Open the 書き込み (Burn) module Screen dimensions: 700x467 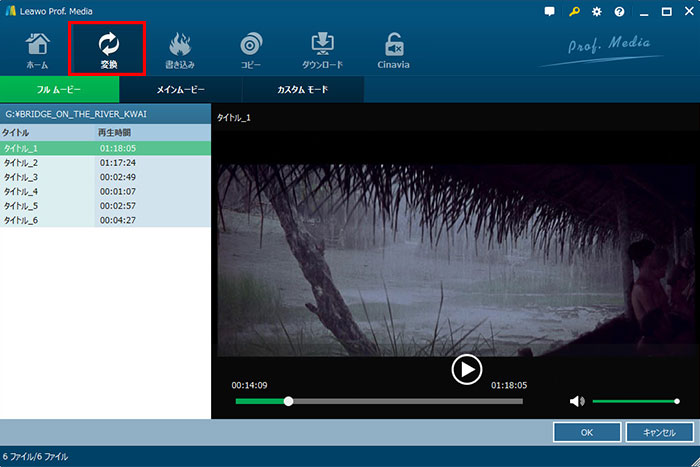point(180,50)
